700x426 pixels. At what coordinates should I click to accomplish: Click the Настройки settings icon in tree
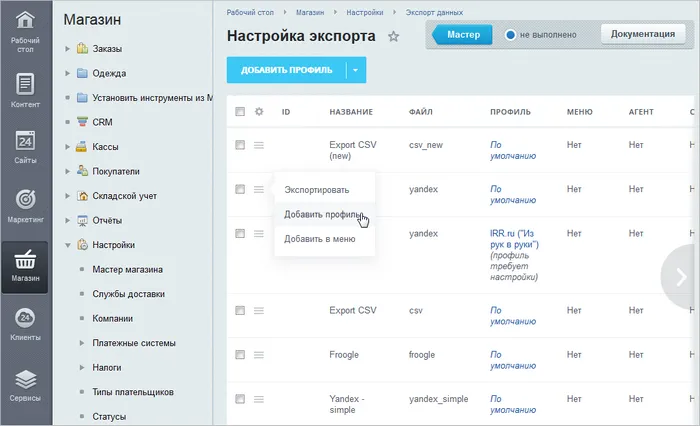(82, 245)
